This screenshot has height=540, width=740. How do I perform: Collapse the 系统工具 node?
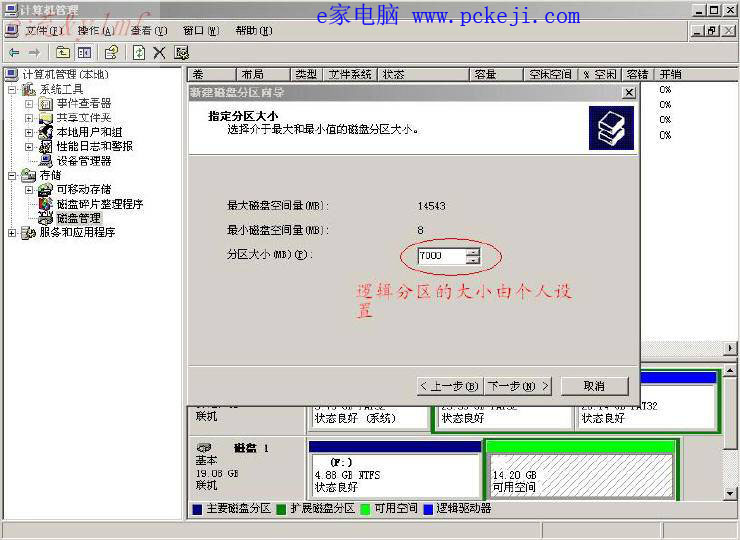pos(12,89)
